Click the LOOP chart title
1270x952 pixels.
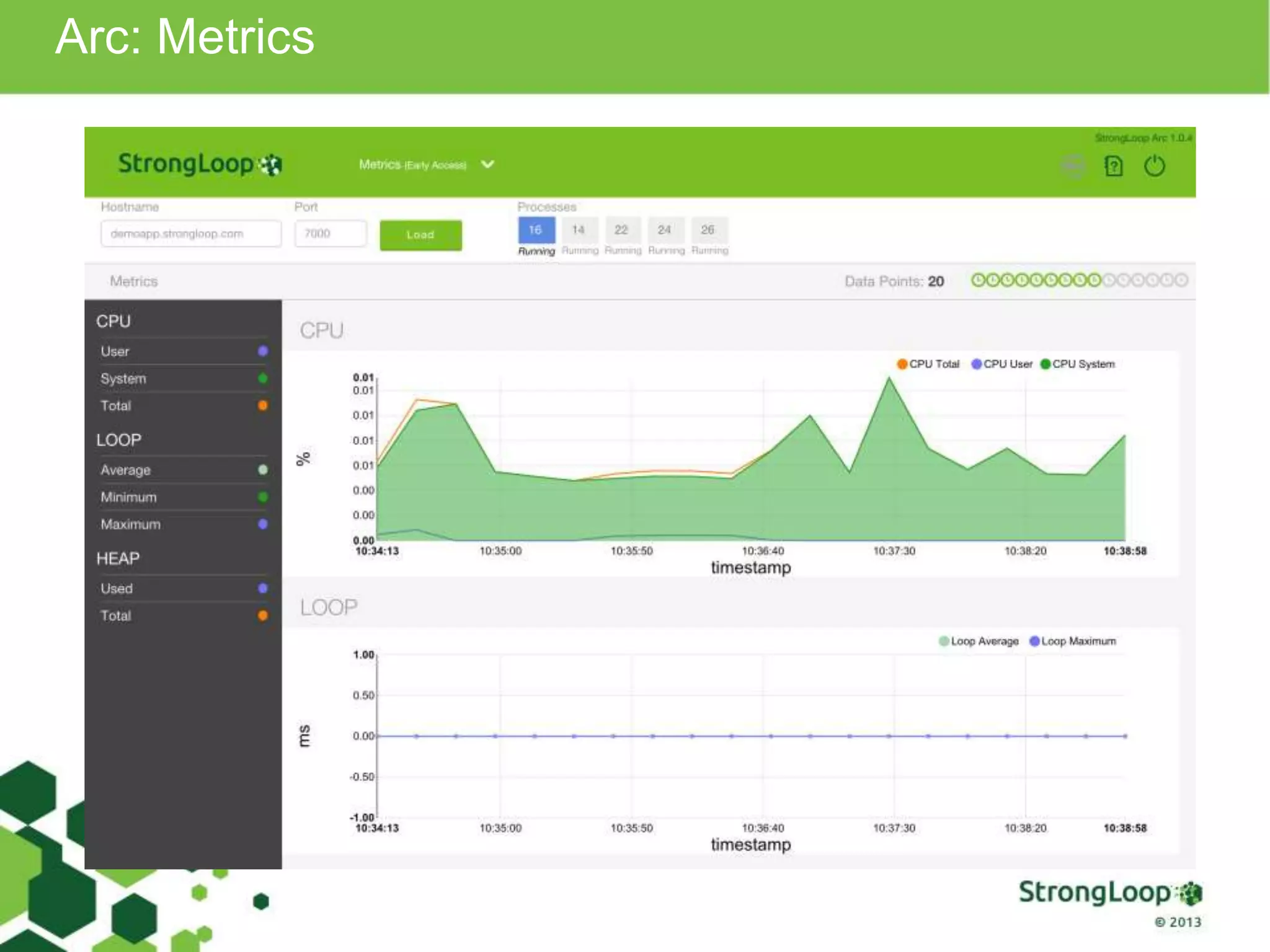[329, 607]
